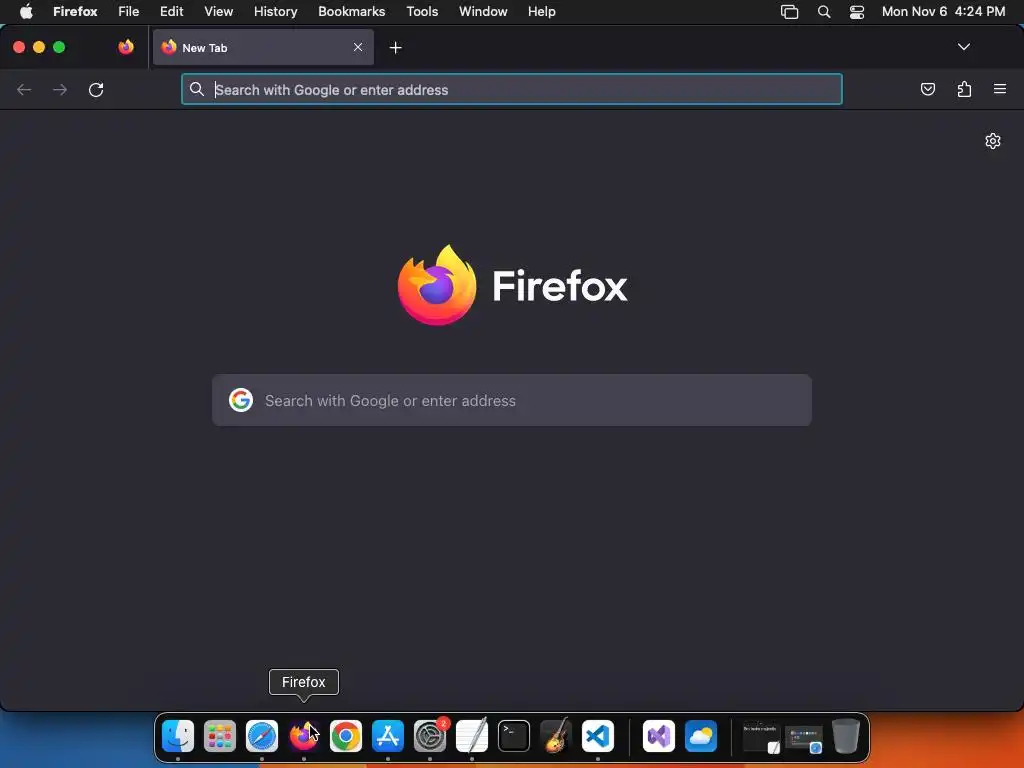This screenshot has height=768, width=1024.
Task: Focus the center Google search box
Action: click(511, 400)
